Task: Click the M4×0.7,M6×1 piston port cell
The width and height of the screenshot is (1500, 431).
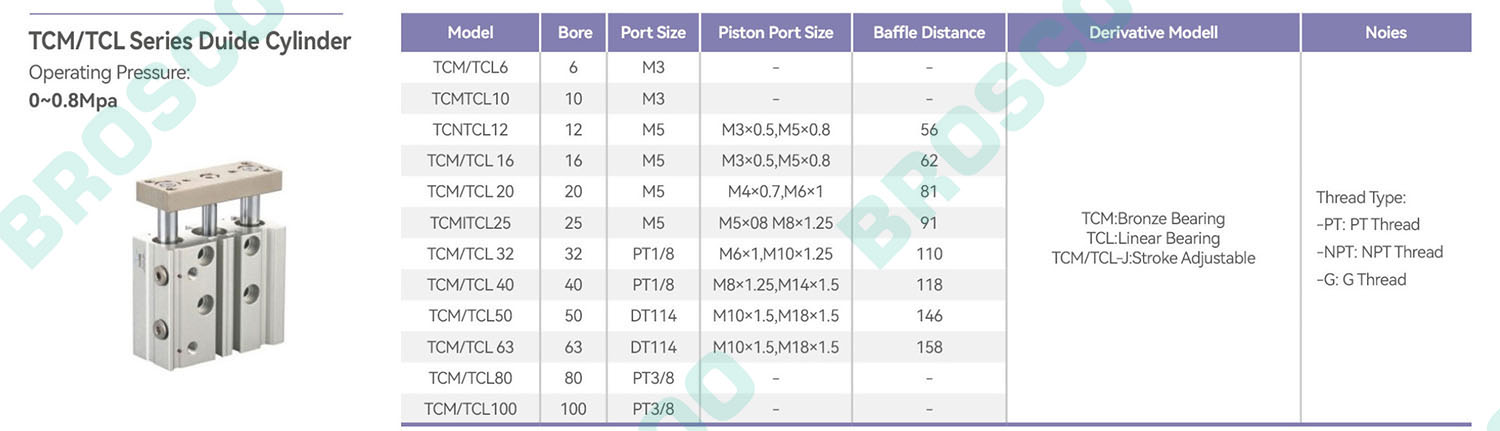Action: pyautogui.click(x=775, y=192)
